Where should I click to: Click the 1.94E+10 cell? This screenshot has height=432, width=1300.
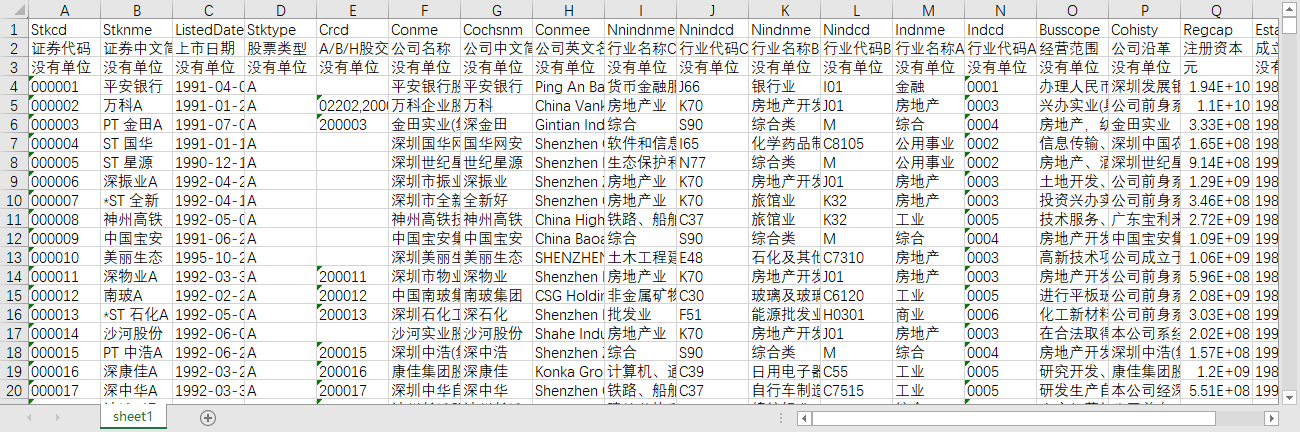[1216, 87]
